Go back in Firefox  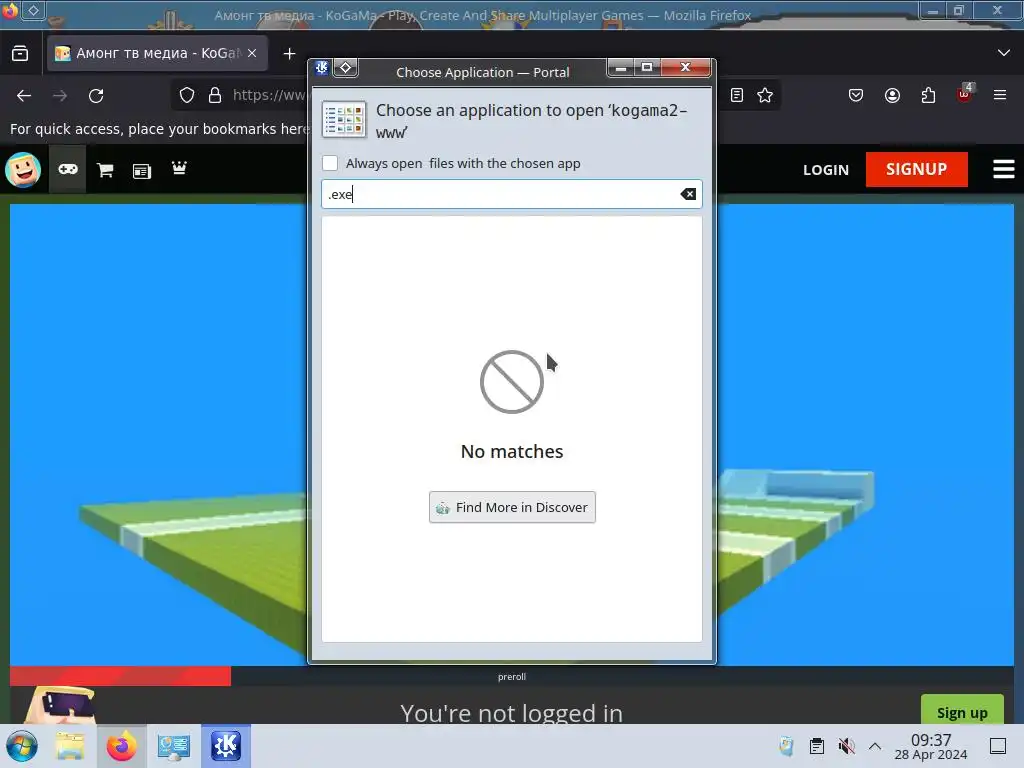pos(24,96)
